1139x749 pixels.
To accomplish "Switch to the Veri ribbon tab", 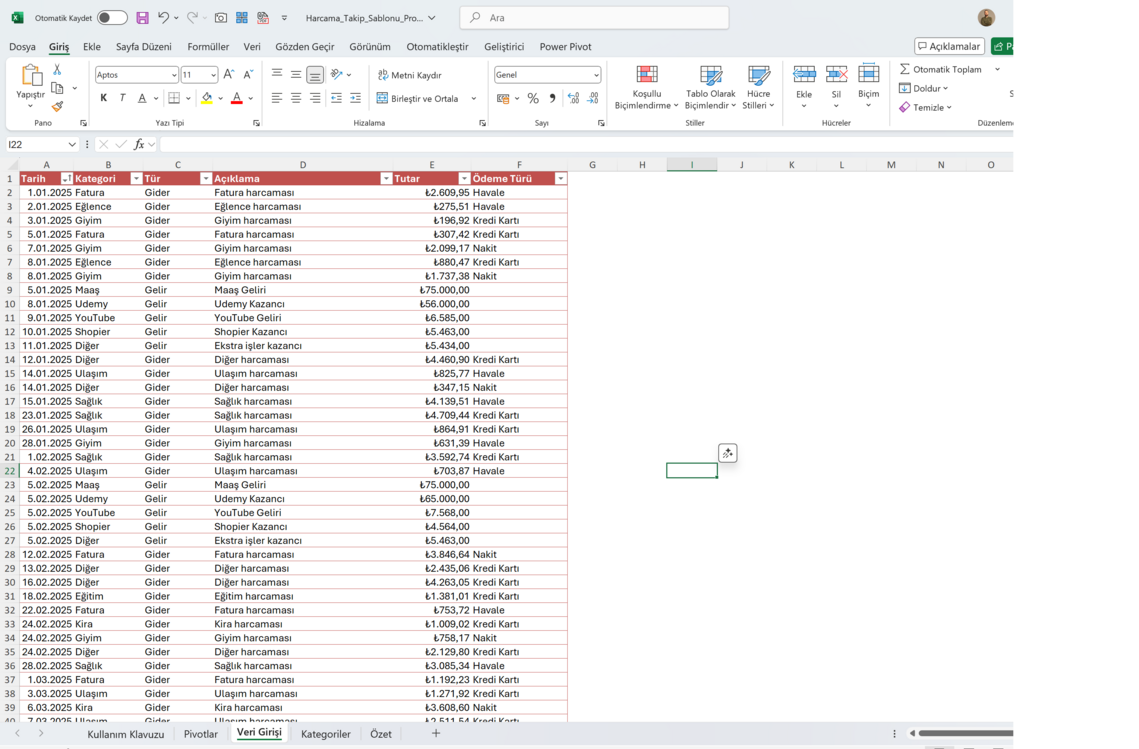I will (252, 46).
